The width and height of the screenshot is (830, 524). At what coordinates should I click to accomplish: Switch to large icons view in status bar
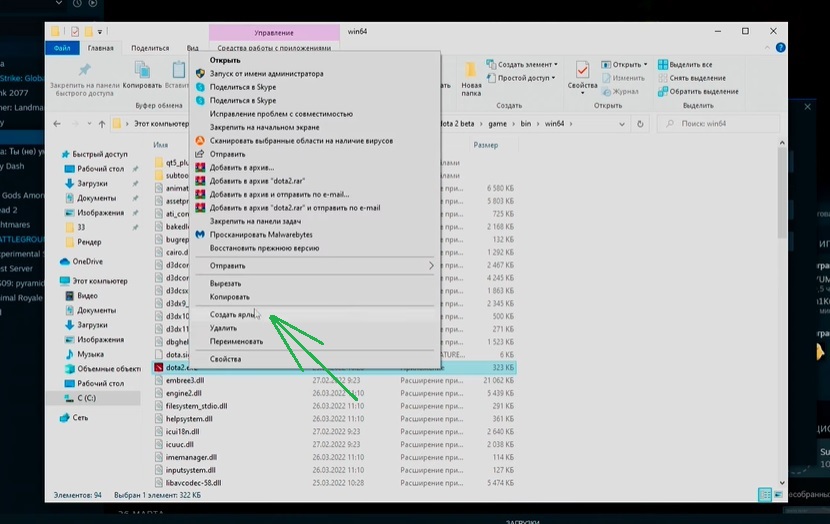coord(778,494)
